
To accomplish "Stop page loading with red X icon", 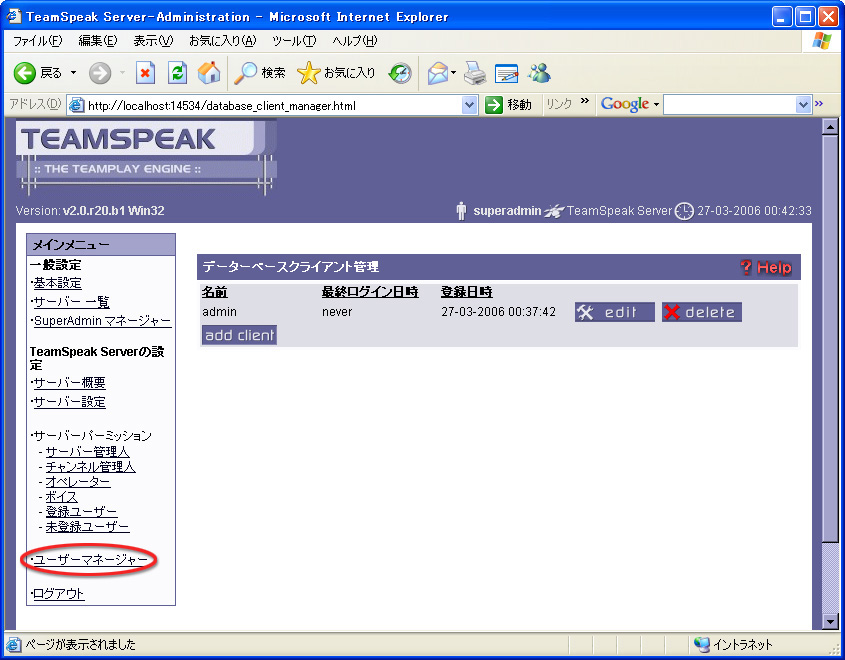I will [x=145, y=73].
